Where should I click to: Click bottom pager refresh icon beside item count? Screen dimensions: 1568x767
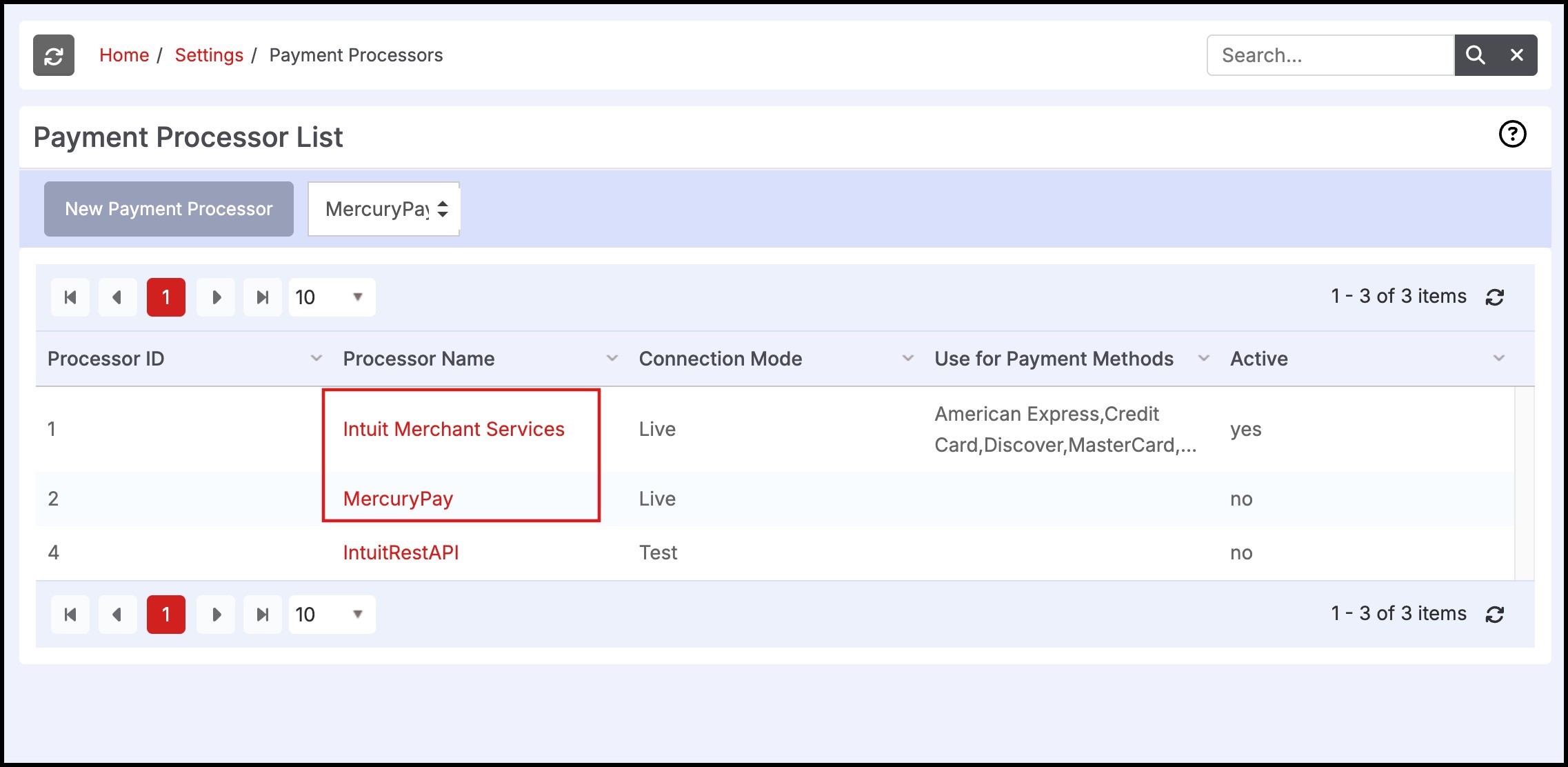coord(1494,615)
